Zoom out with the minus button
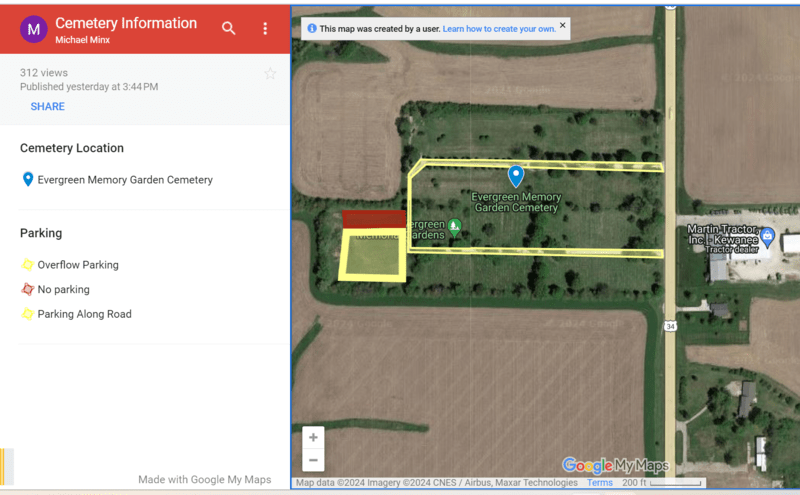 pos(314,460)
